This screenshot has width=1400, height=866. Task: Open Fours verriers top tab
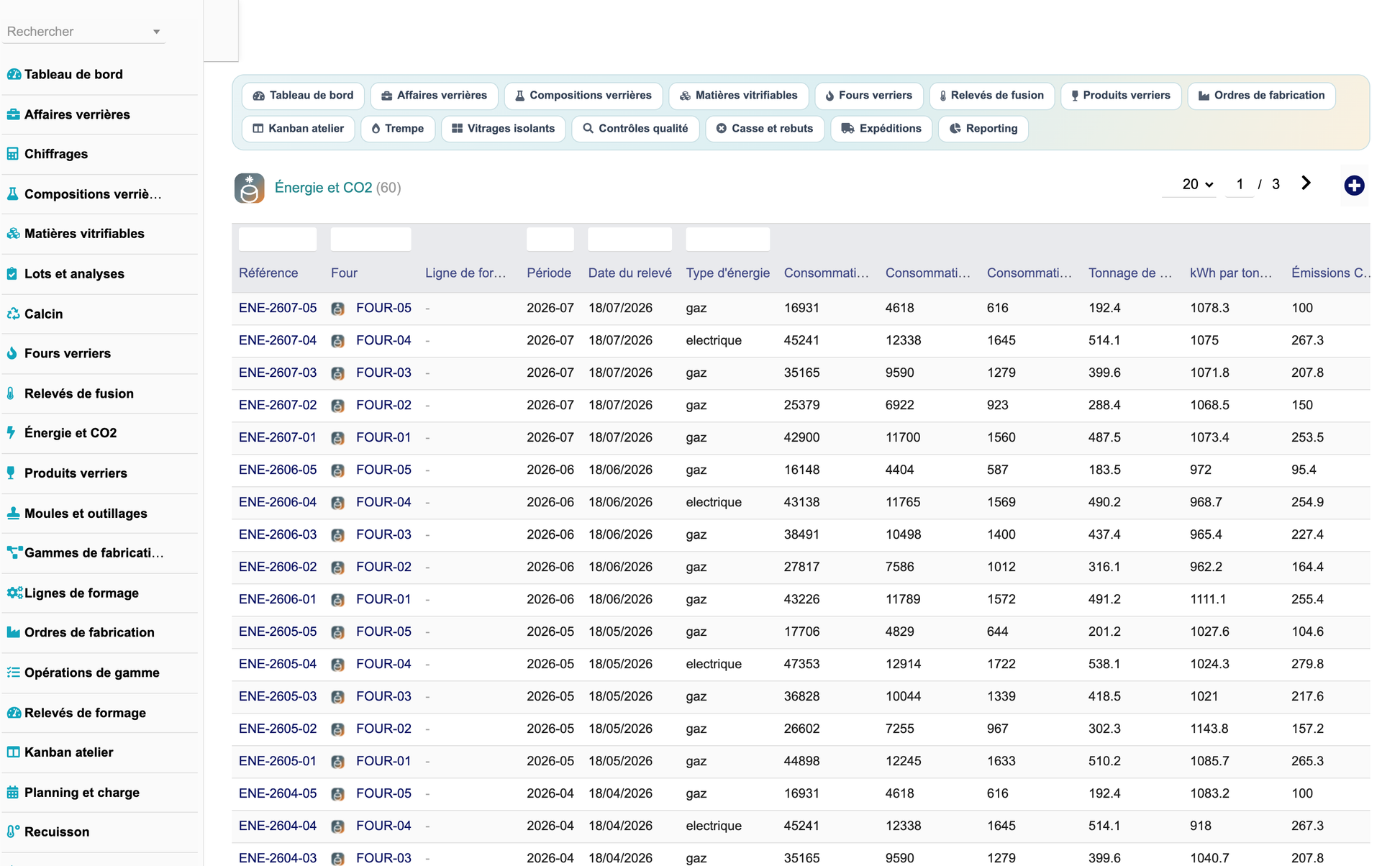click(x=868, y=96)
